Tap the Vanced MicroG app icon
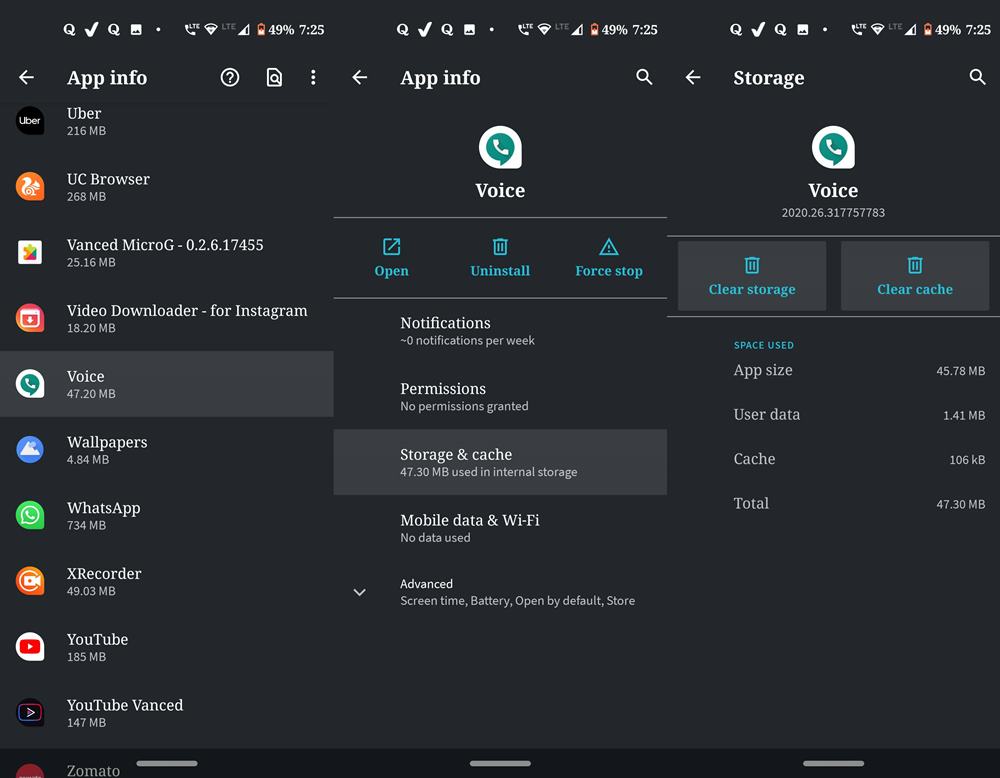This screenshot has height=778, width=1000. (x=30, y=252)
